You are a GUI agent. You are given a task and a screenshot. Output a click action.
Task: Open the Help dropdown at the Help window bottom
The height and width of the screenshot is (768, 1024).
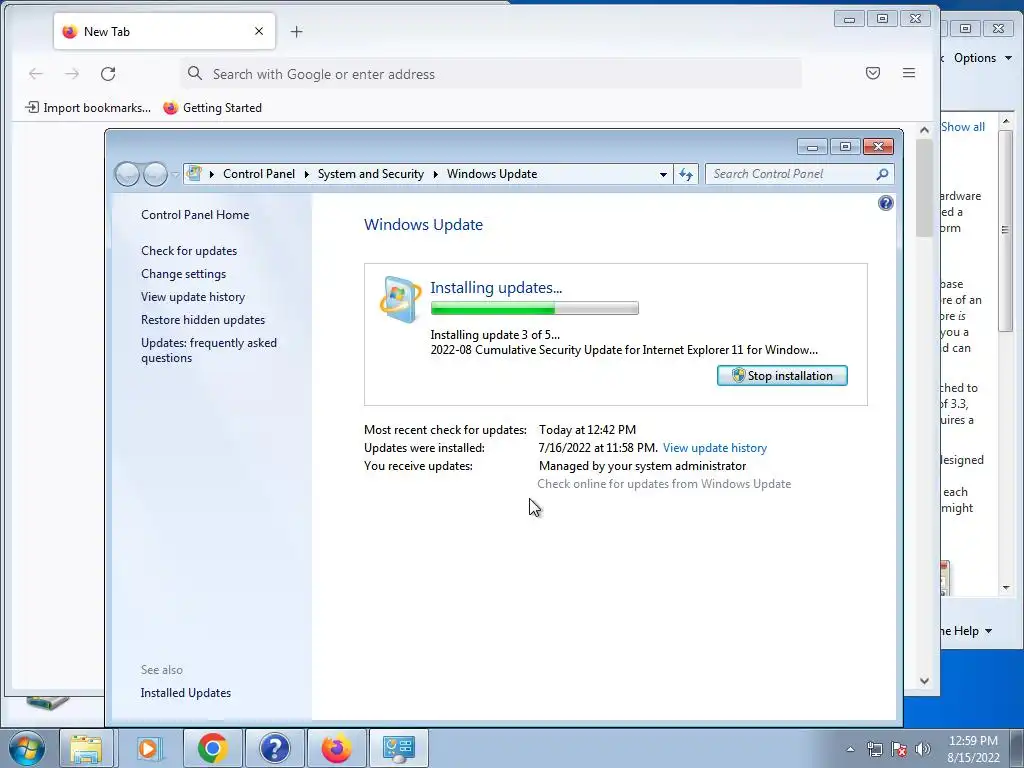966,631
